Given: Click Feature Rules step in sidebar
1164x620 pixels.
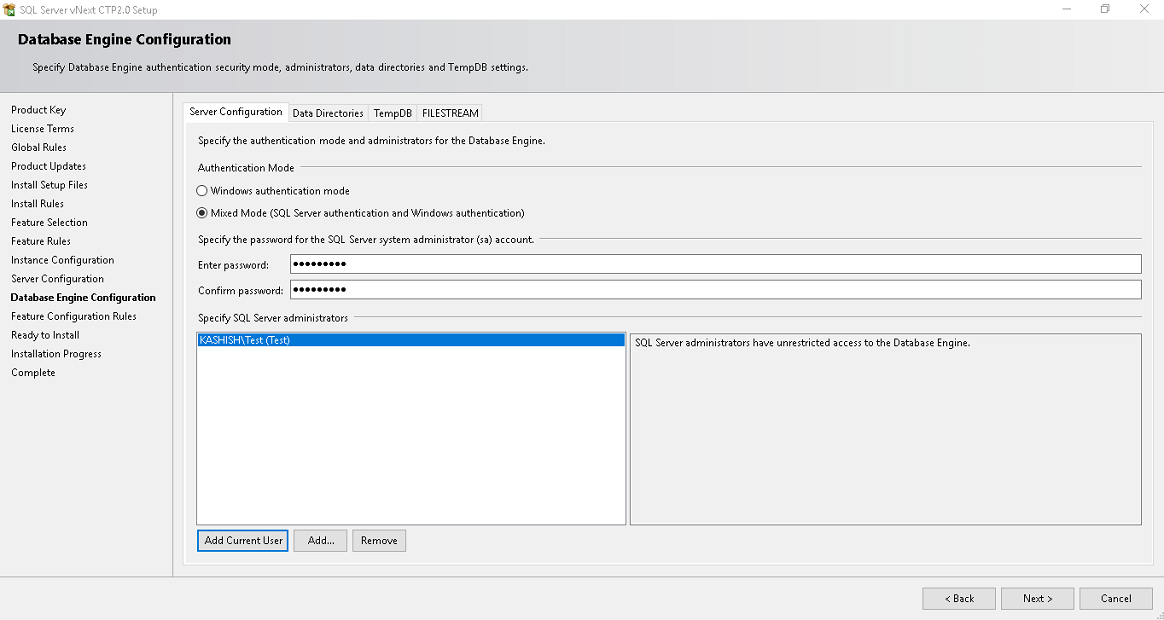Looking at the screenshot, I should coord(41,241).
